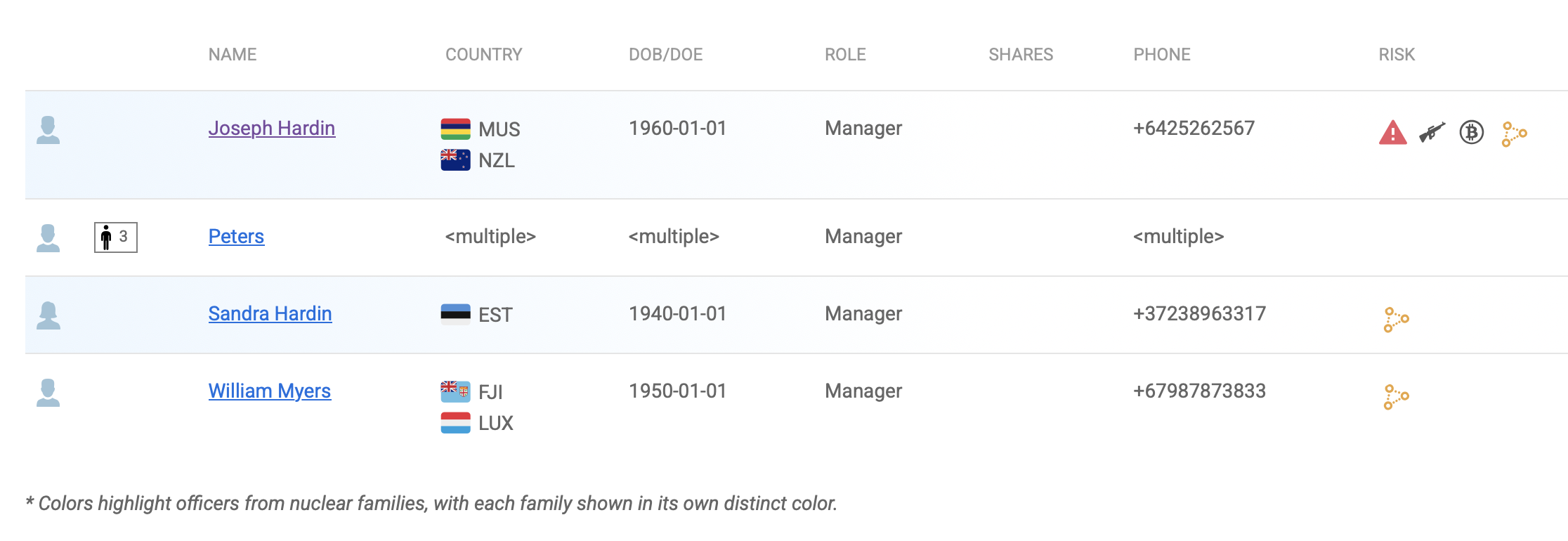1568x541 pixels.
Task: Click the red warning triangle for Joseph Hardin
Action: [x=1392, y=132]
